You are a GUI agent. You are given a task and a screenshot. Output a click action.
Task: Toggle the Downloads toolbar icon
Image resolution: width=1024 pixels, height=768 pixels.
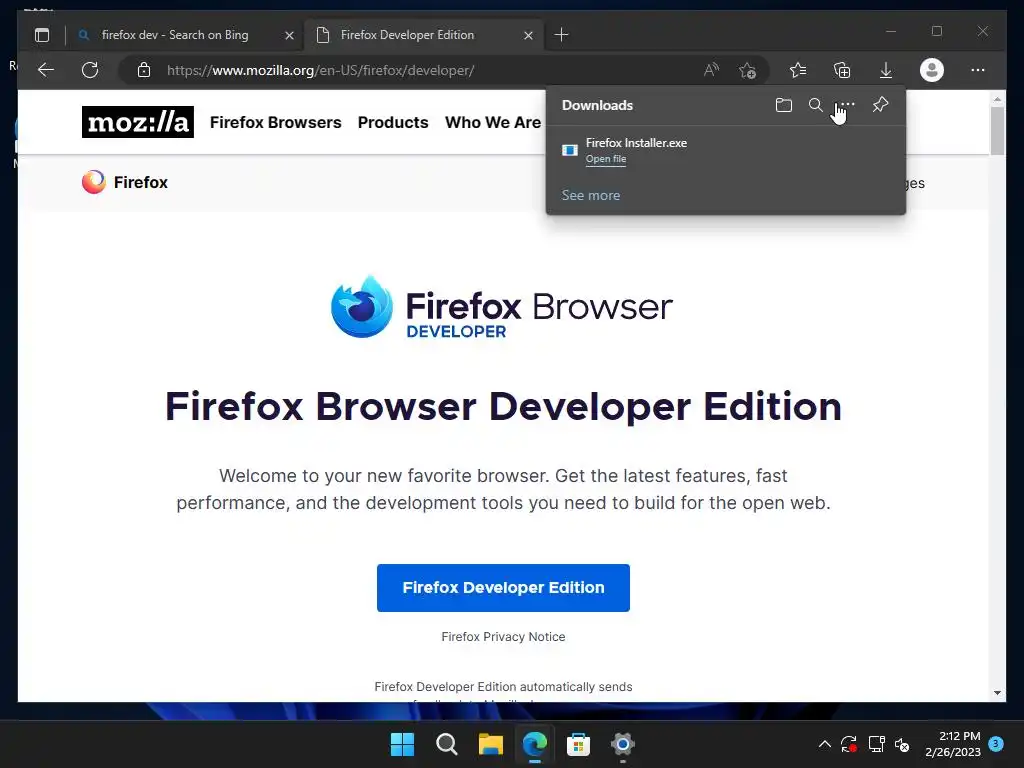[x=886, y=70]
